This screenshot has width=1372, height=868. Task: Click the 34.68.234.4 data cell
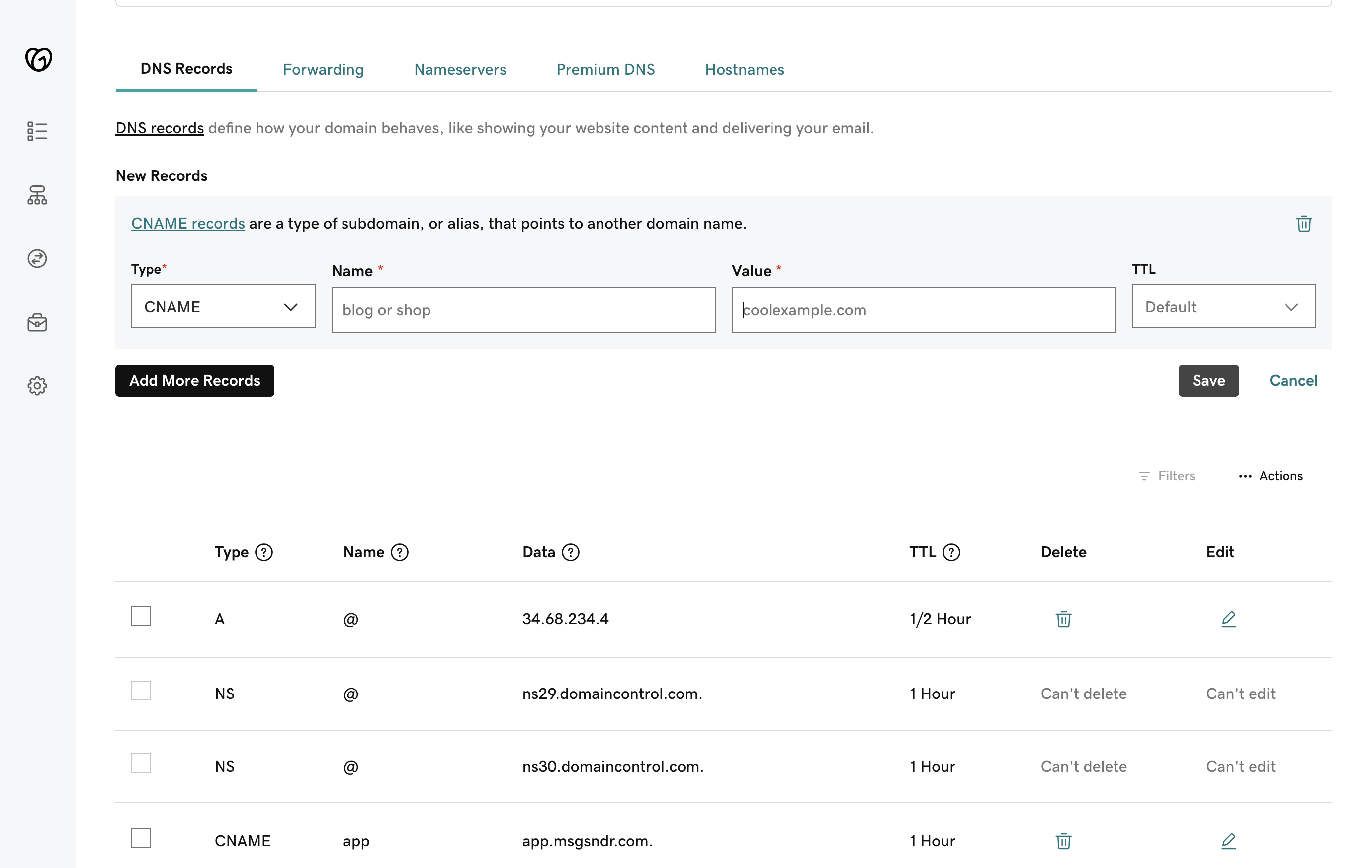click(565, 619)
